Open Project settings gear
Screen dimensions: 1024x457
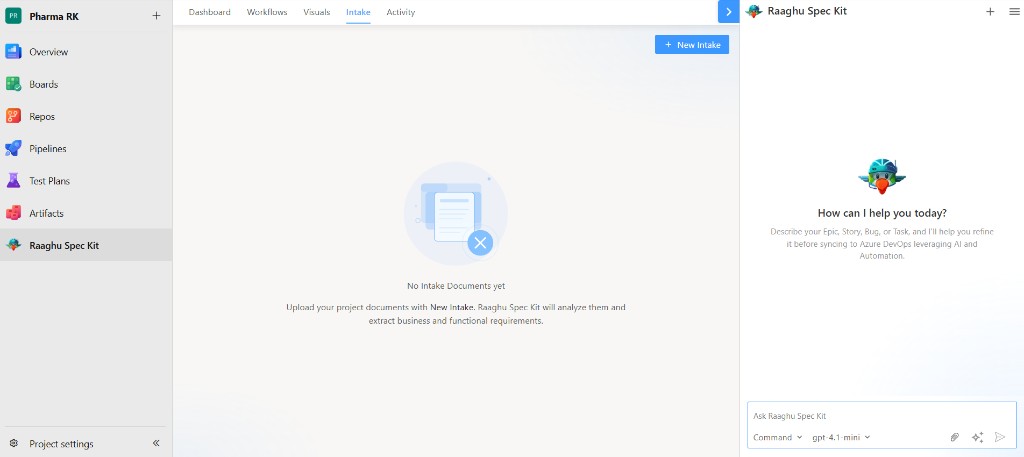click(13, 443)
